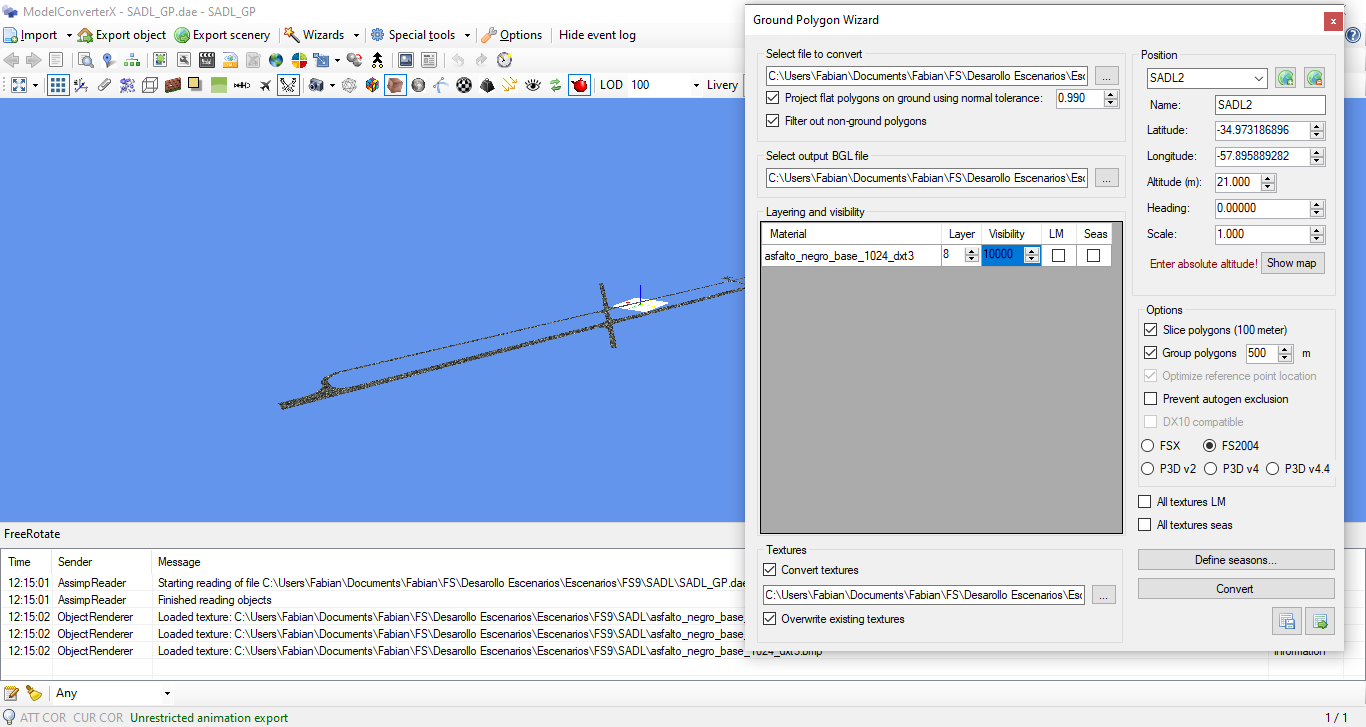This screenshot has height=727, width=1366.
Task: Uncheck Slice polygons (100 meter)
Action: pyautogui.click(x=1150, y=330)
